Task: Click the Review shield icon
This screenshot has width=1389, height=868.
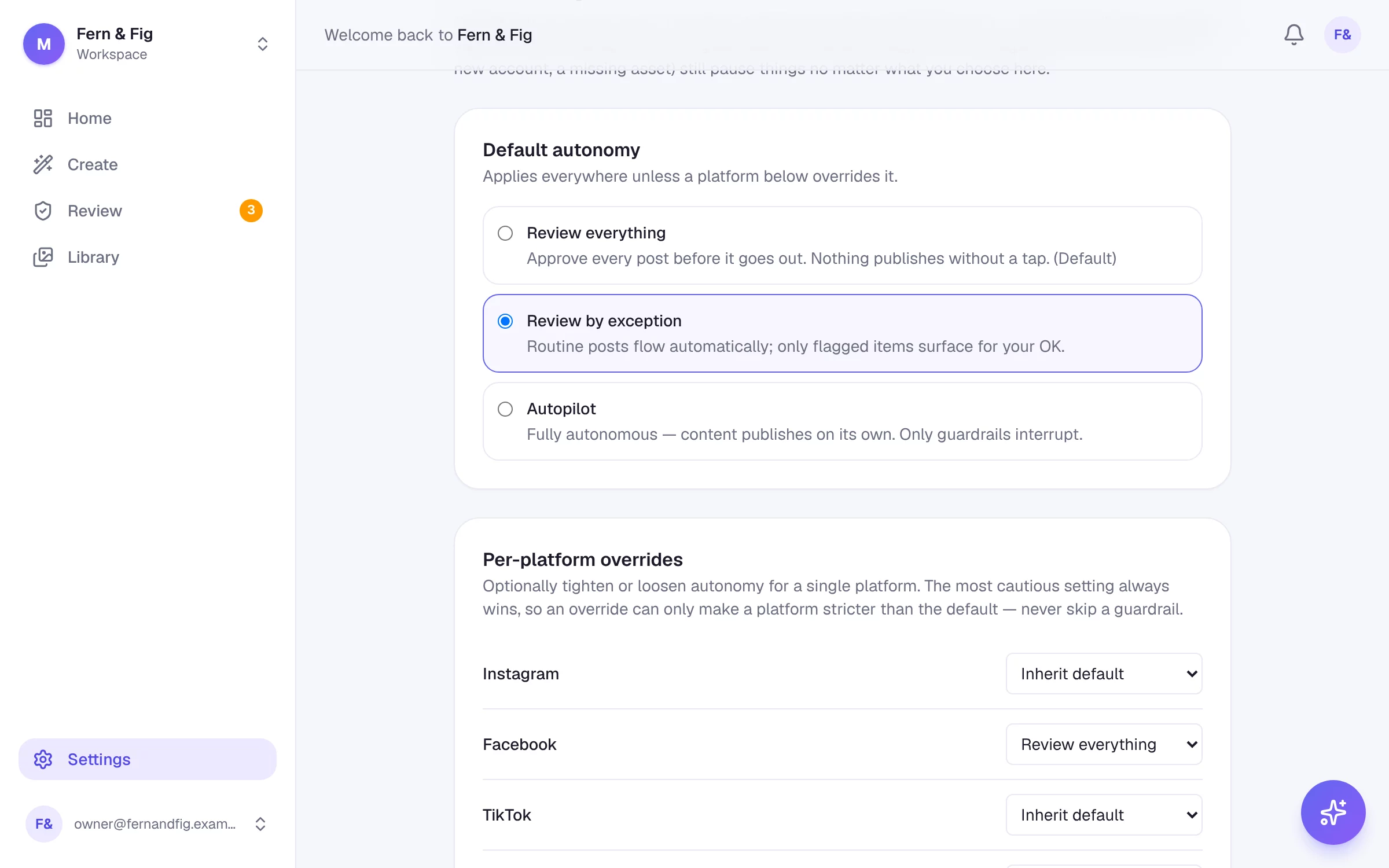Action: [x=43, y=211]
